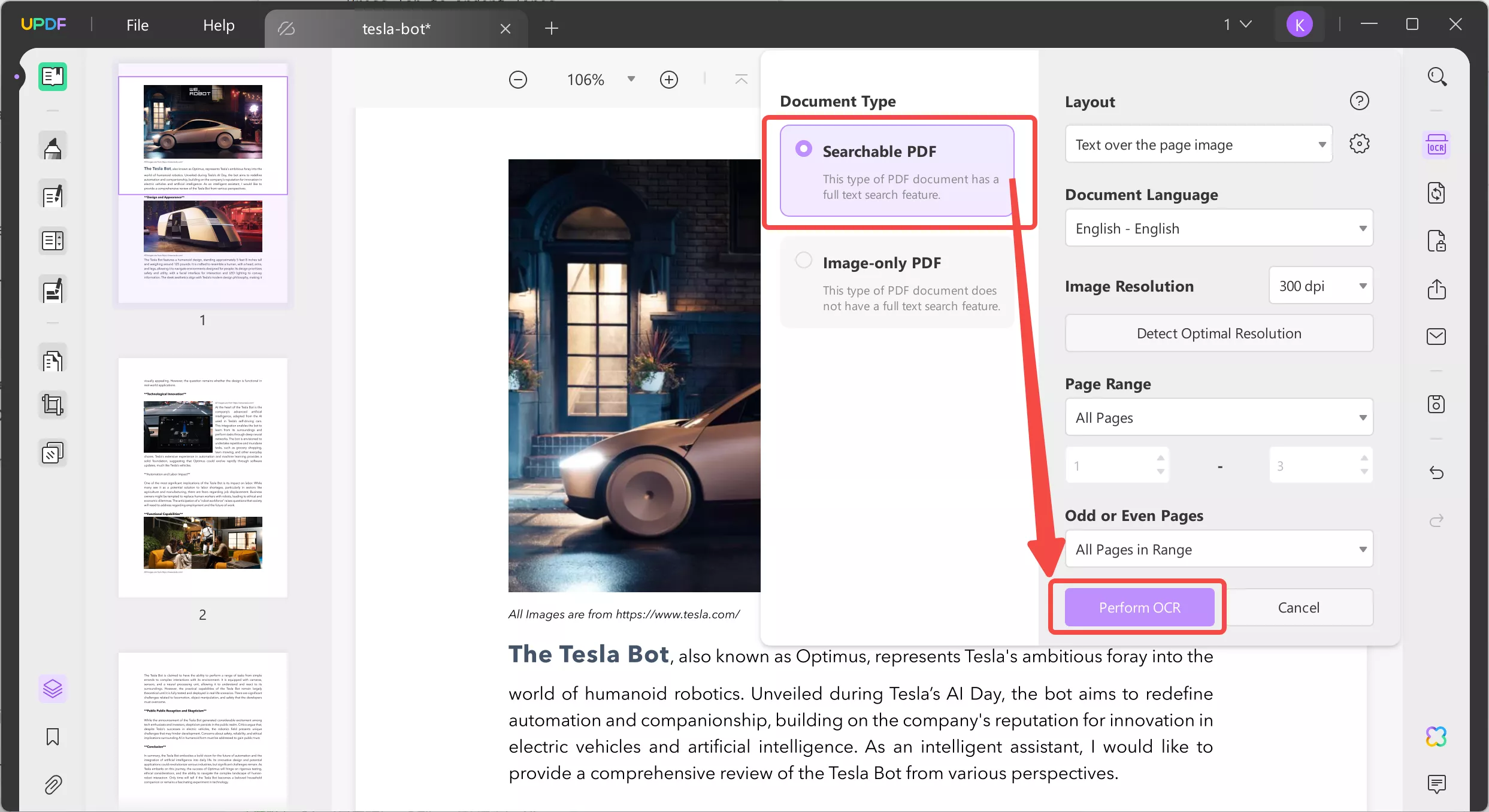Viewport: 1489px width, 812px height.
Task: Jump to first page arrow icon
Action: point(742,80)
